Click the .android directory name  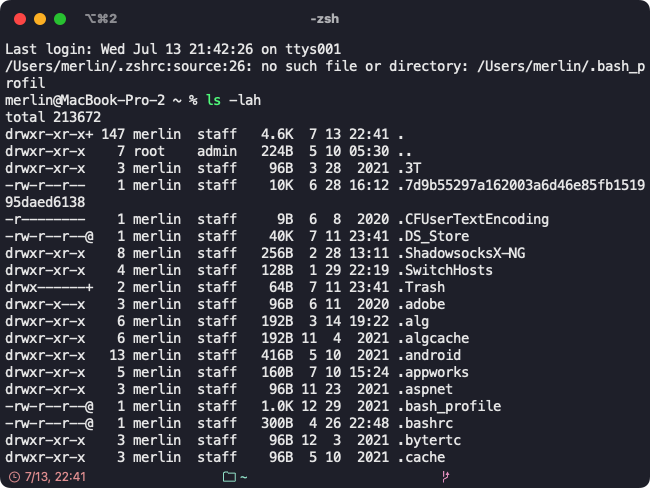pyautogui.click(x=429, y=355)
